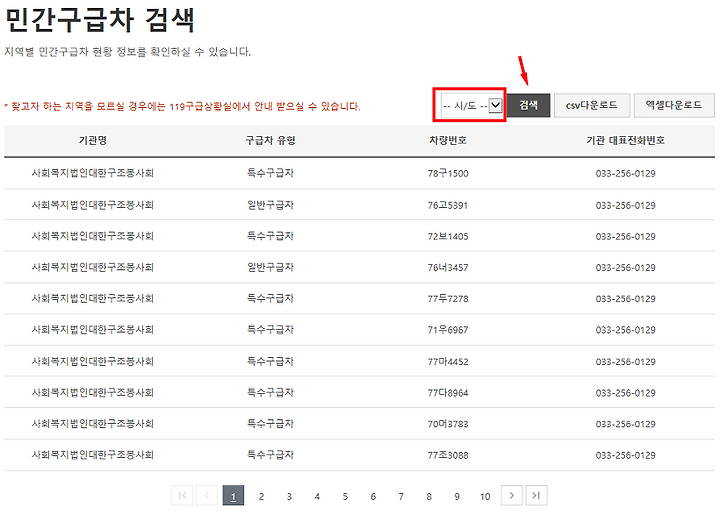Click vehicle number 77두7278

[448, 299]
